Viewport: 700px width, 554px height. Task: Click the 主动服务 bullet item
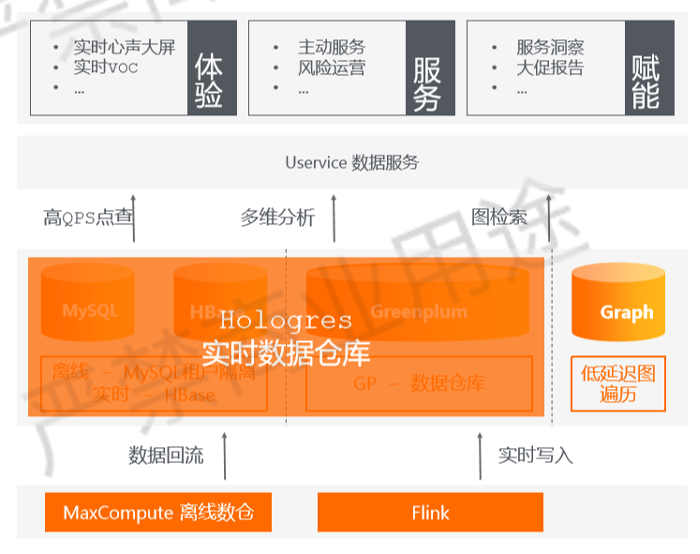coord(332,47)
